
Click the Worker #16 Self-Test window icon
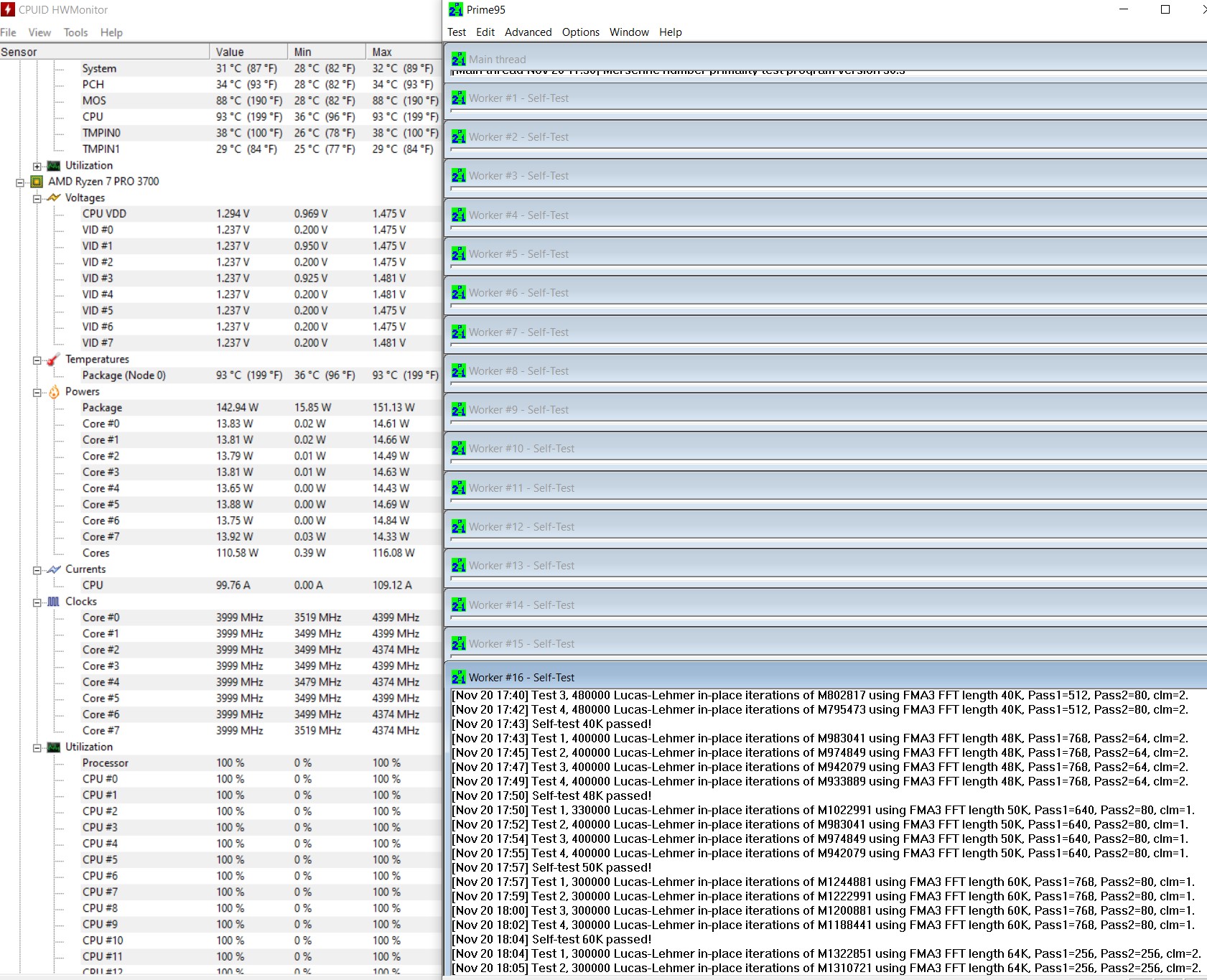point(459,677)
